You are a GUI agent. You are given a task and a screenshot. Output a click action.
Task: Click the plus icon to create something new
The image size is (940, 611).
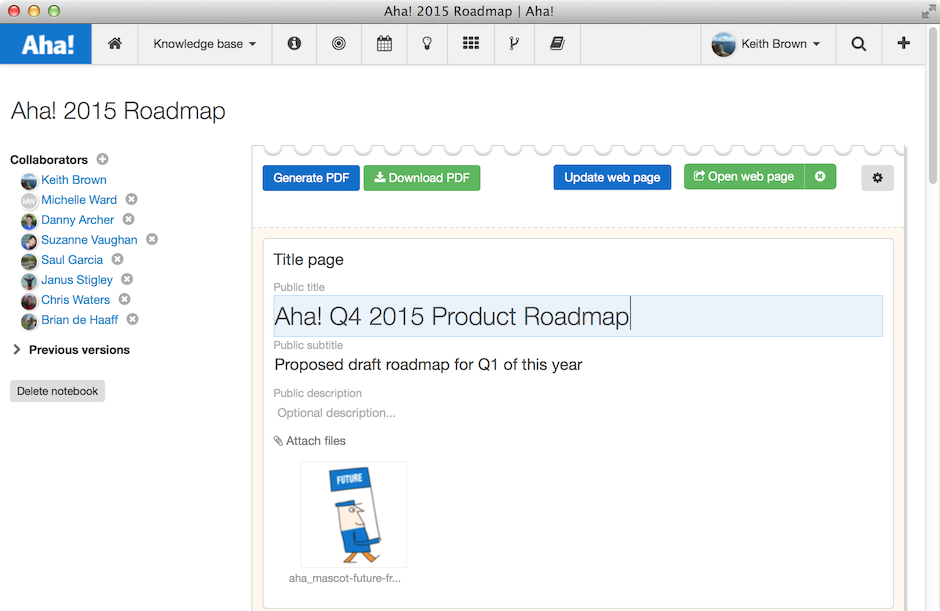click(903, 44)
